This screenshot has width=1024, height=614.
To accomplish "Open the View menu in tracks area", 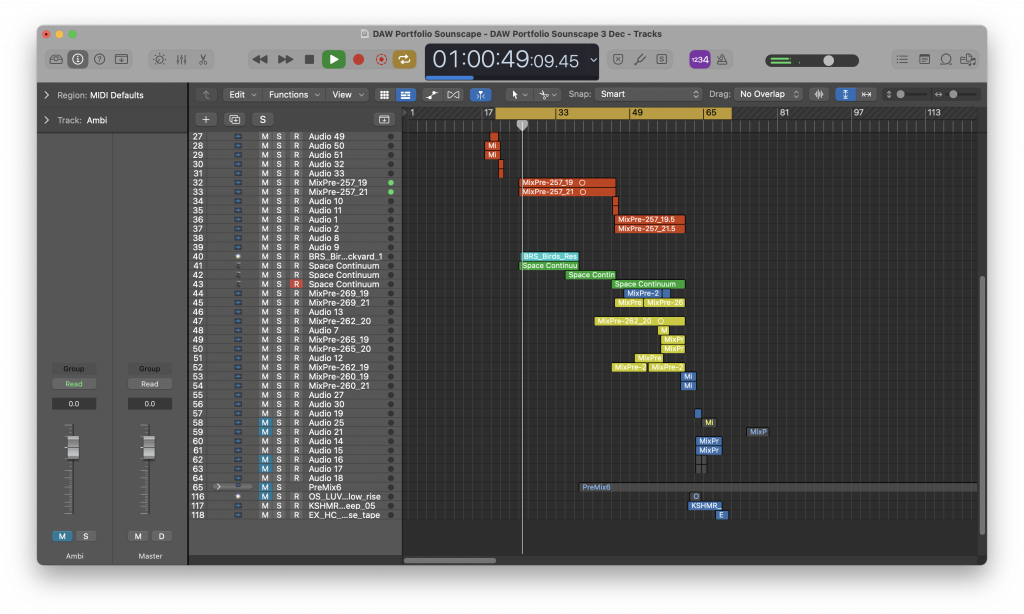I will [347, 95].
